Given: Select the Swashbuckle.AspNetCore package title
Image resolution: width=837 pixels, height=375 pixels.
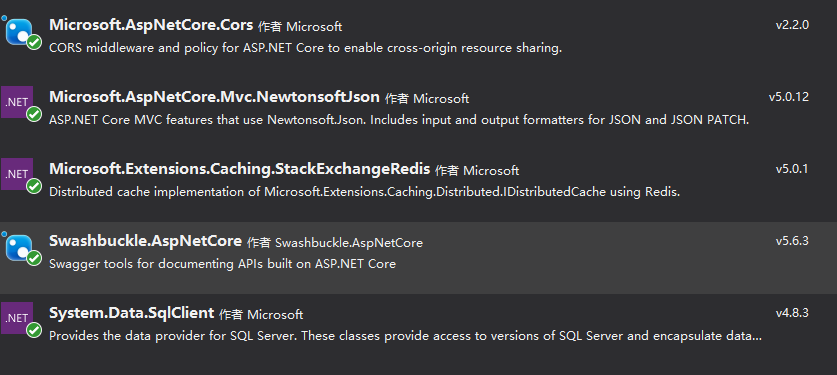Looking at the screenshot, I should [145, 241].
